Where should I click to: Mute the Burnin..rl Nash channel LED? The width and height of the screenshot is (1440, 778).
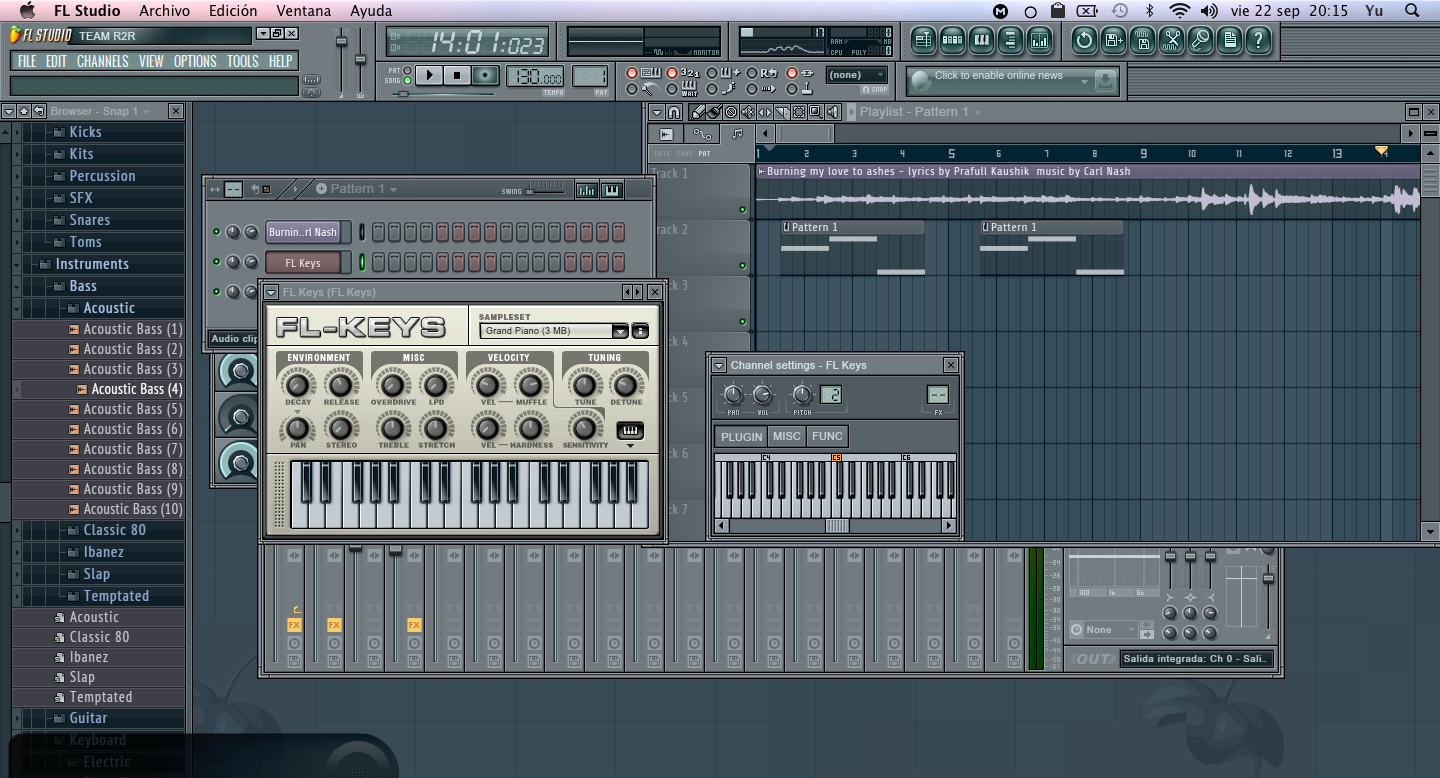[216, 232]
